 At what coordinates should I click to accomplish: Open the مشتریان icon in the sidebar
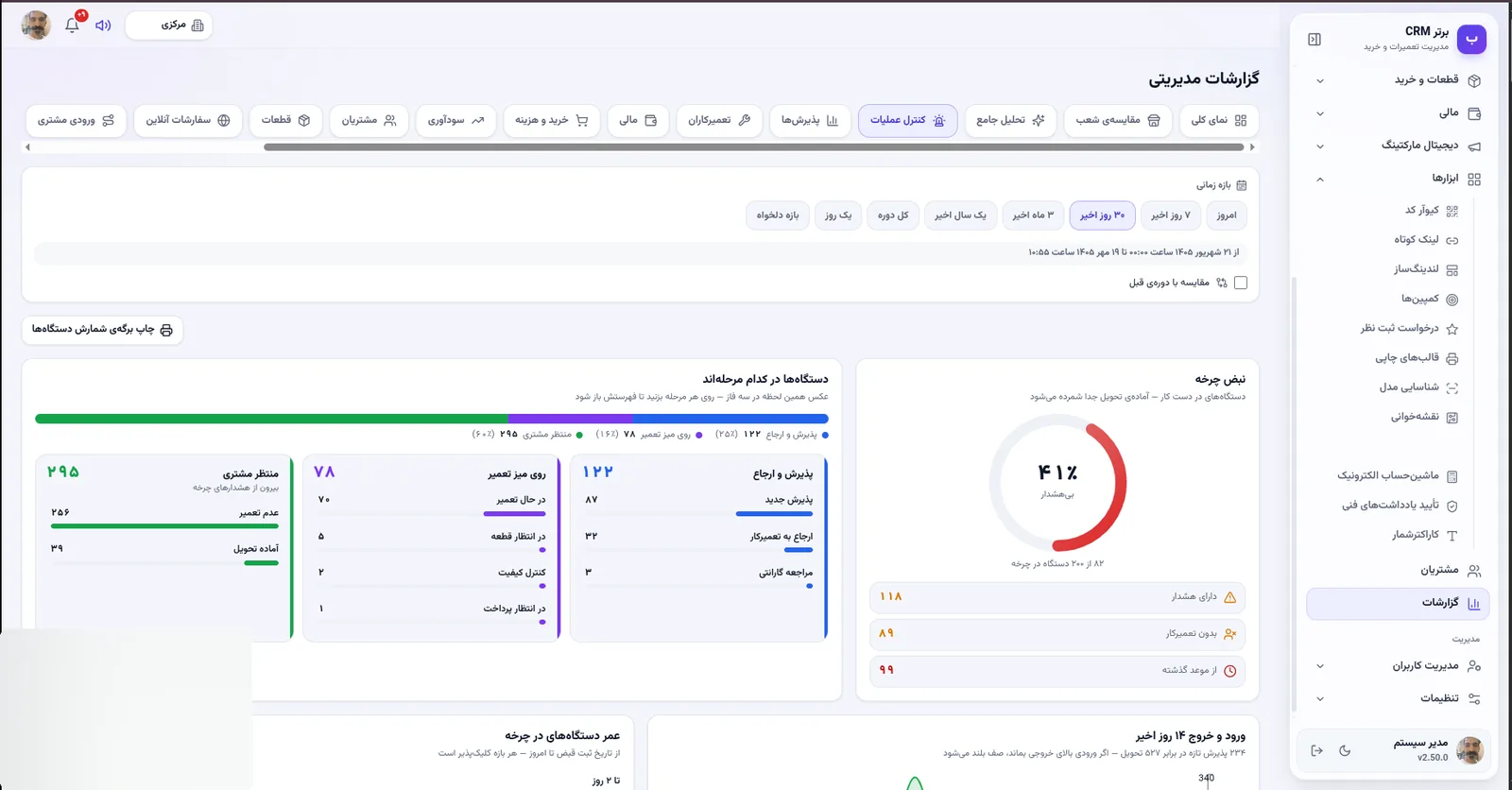point(1474,571)
